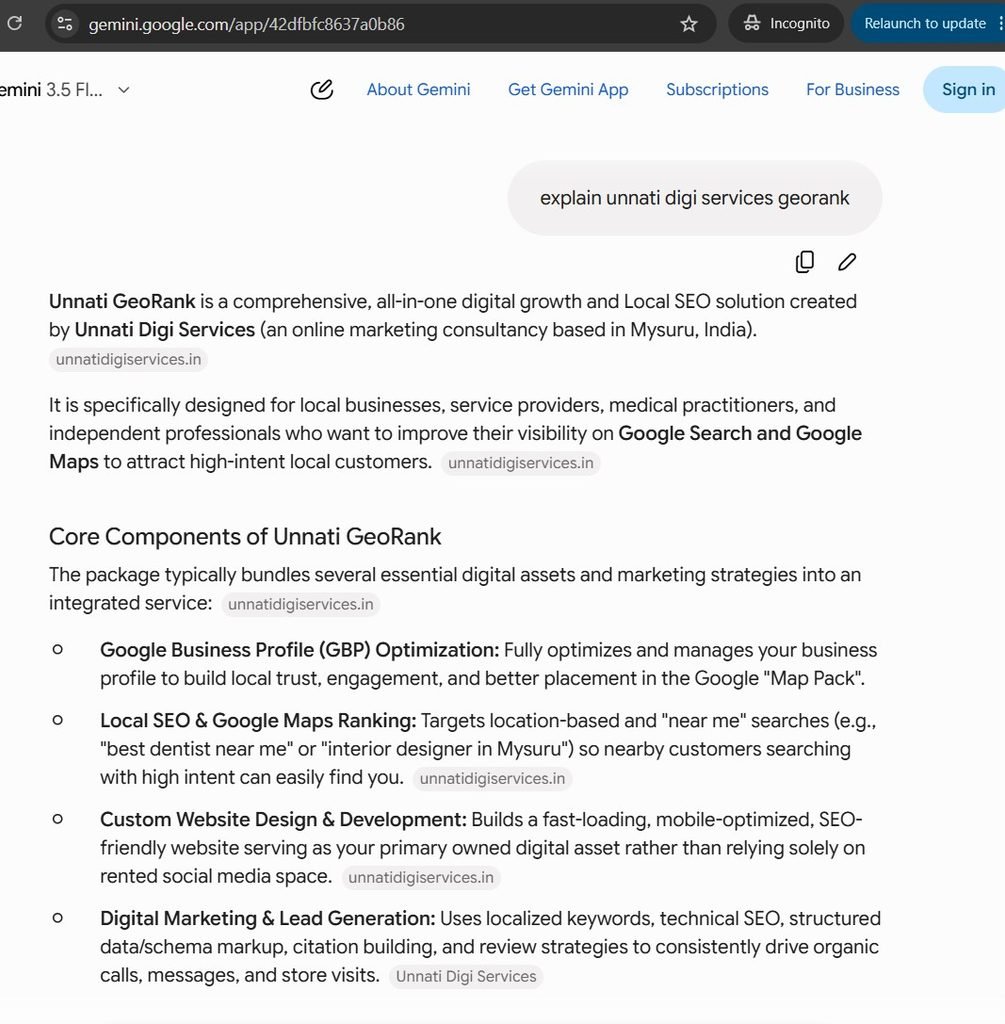Open source chip after 'integrated service:'

(300, 604)
